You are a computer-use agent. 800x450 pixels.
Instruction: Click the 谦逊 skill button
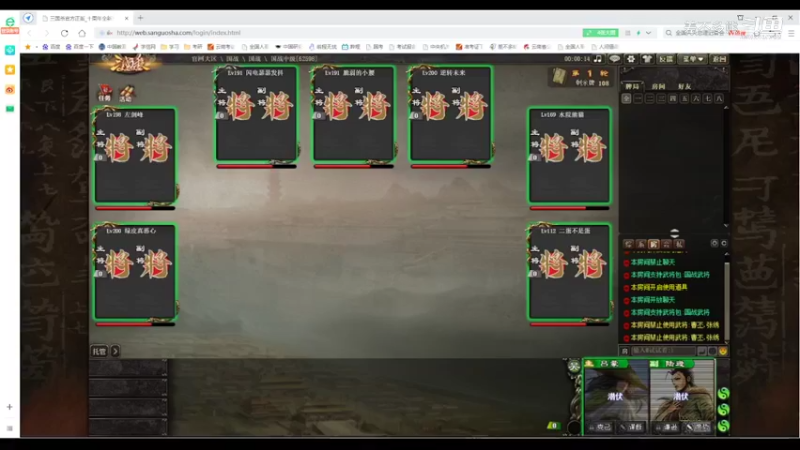click(x=667, y=428)
